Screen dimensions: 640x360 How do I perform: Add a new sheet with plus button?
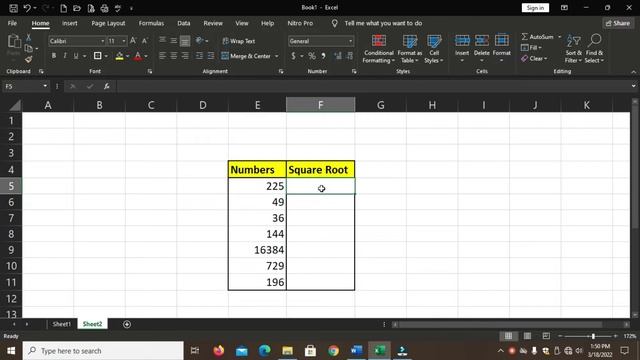[127, 324]
